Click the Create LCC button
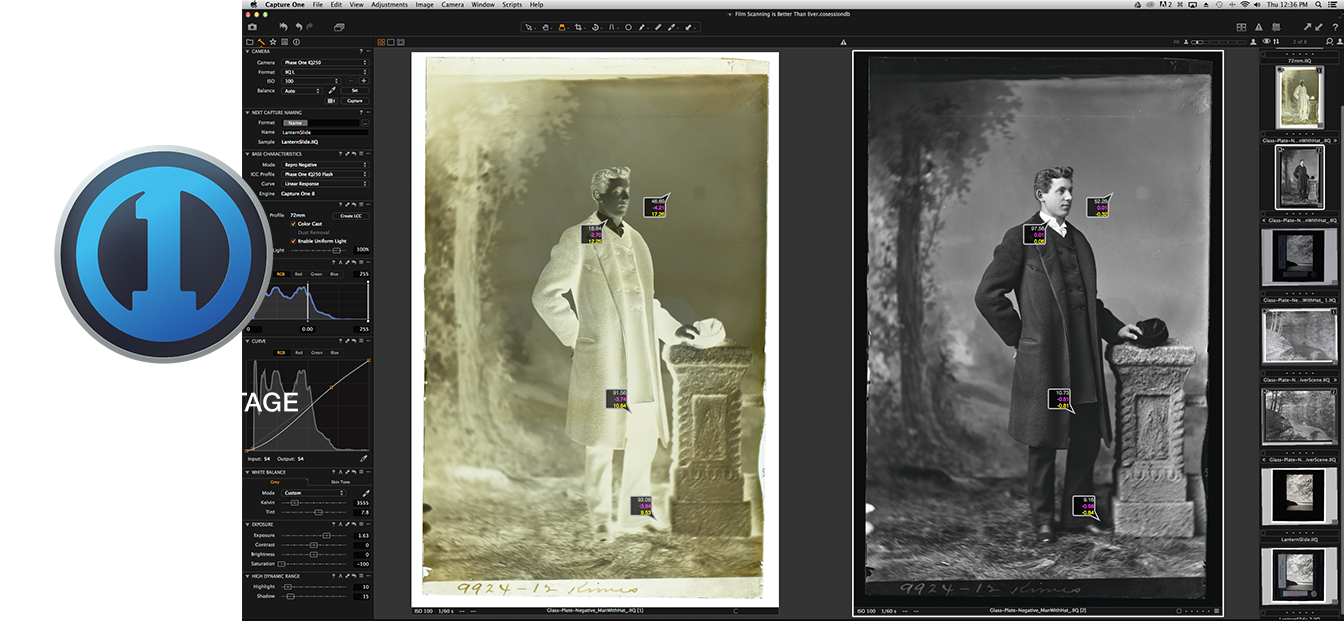The width and height of the screenshot is (1344, 621). click(351, 216)
